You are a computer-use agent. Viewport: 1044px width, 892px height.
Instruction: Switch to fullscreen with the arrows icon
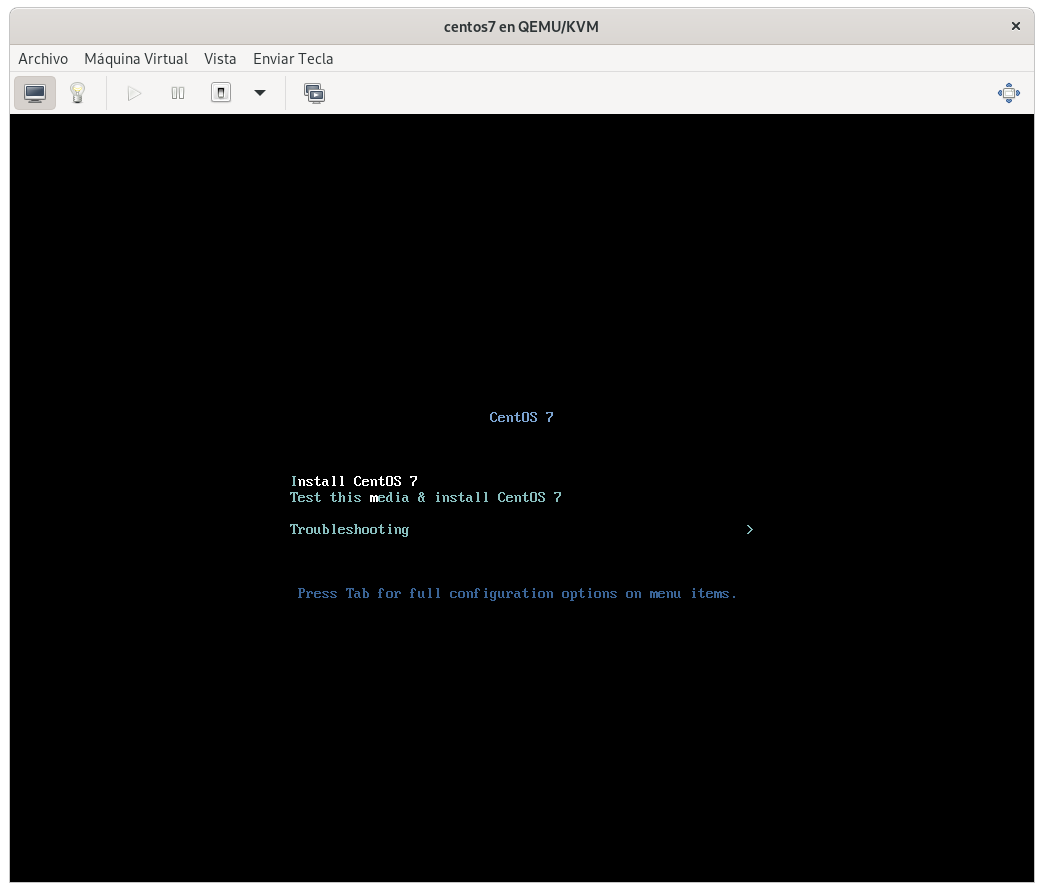click(1008, 93)
